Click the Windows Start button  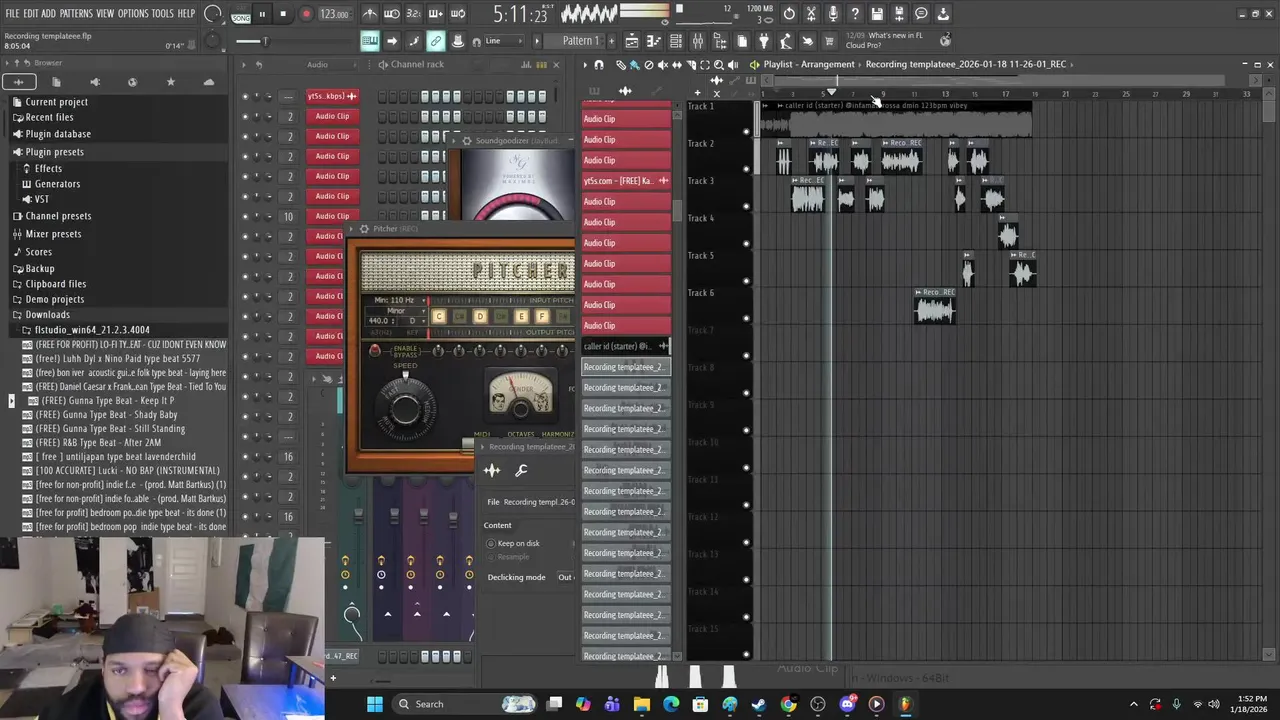374,704
